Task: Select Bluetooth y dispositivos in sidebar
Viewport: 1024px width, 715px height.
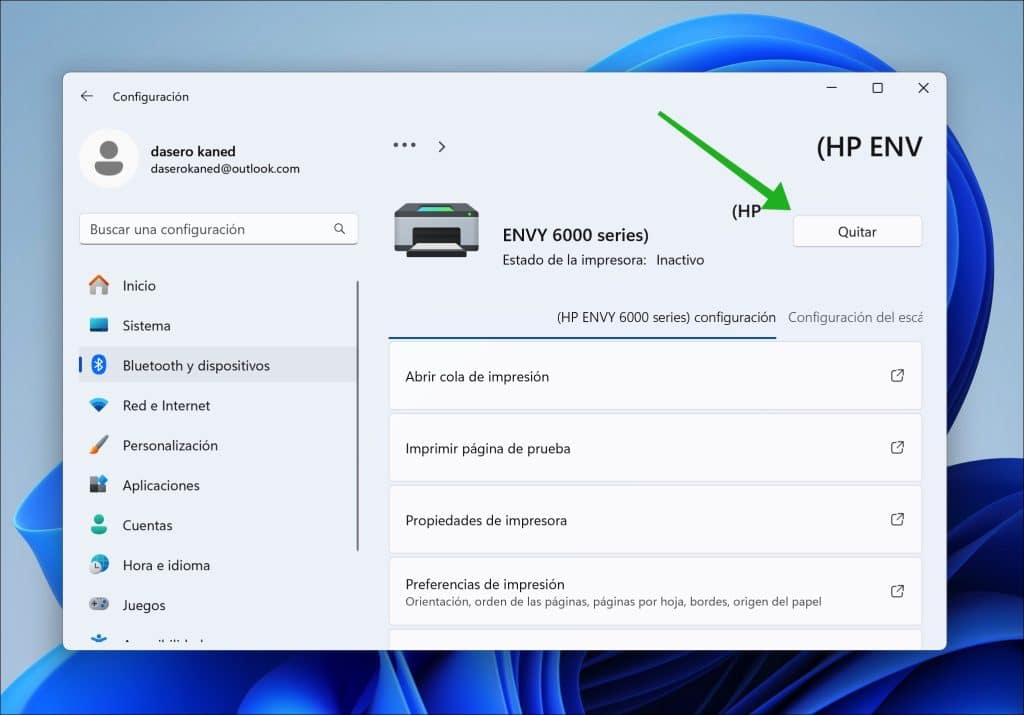Action: 218,365
